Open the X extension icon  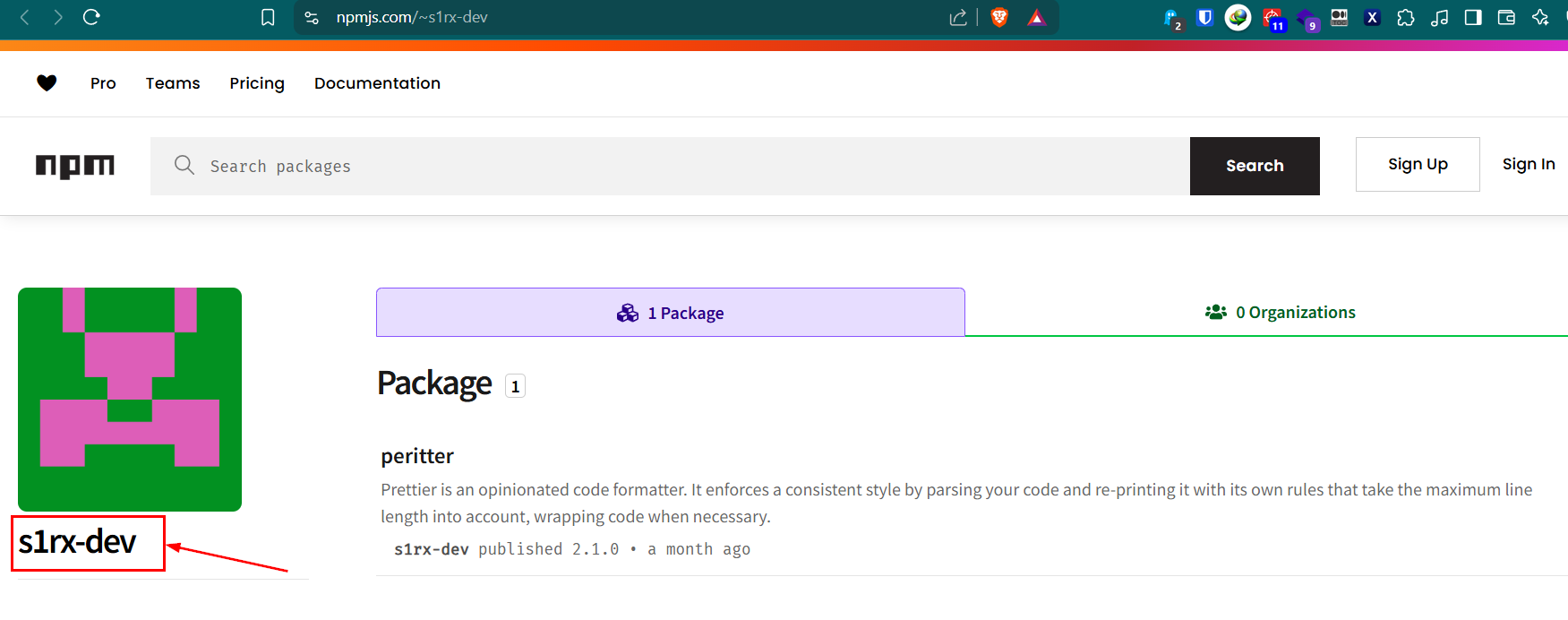click(1372, 17)
